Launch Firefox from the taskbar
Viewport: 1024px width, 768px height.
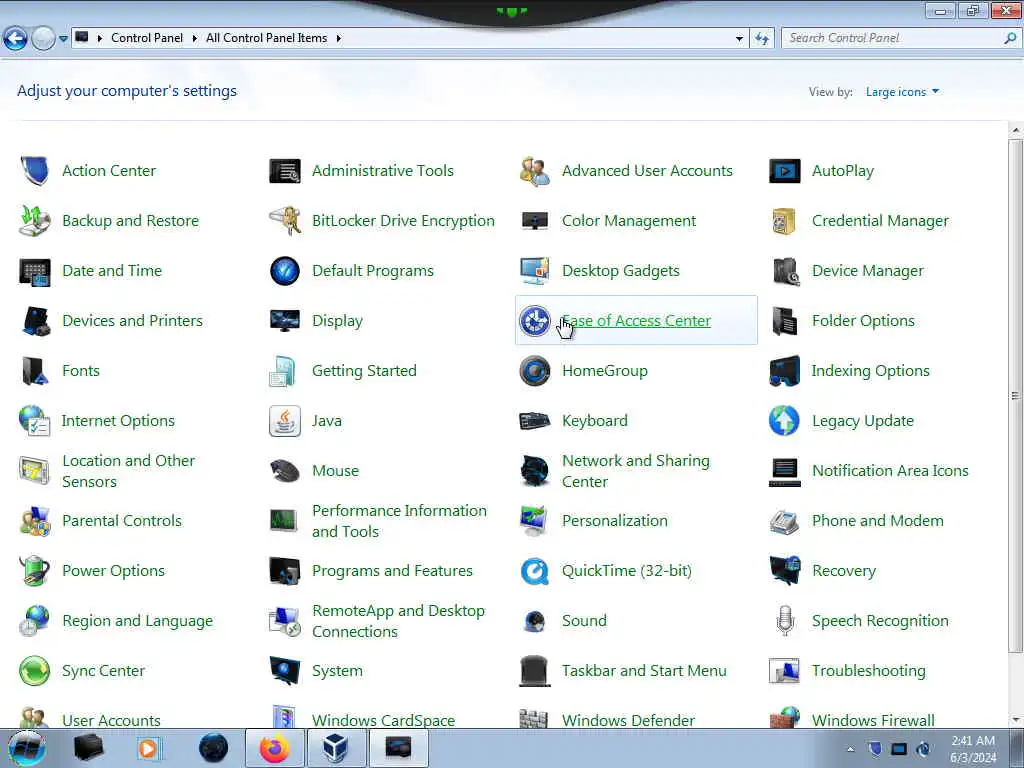point(275,748)
